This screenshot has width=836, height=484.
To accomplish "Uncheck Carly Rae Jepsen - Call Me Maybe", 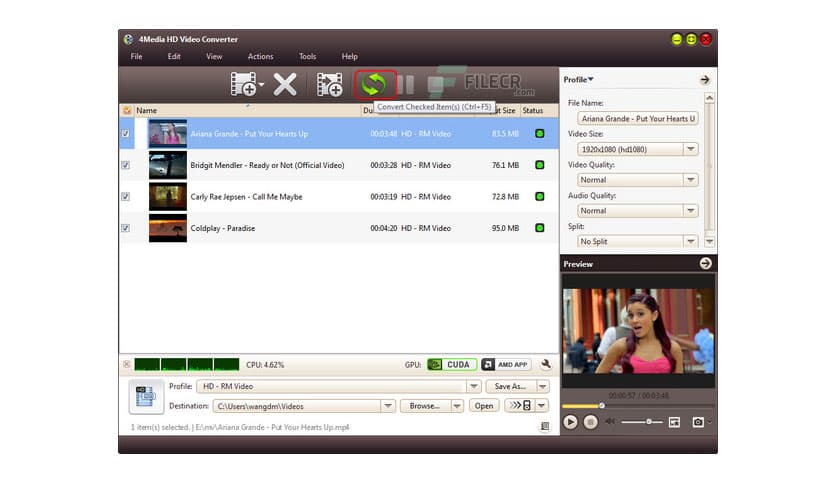I will click(125, 197).
